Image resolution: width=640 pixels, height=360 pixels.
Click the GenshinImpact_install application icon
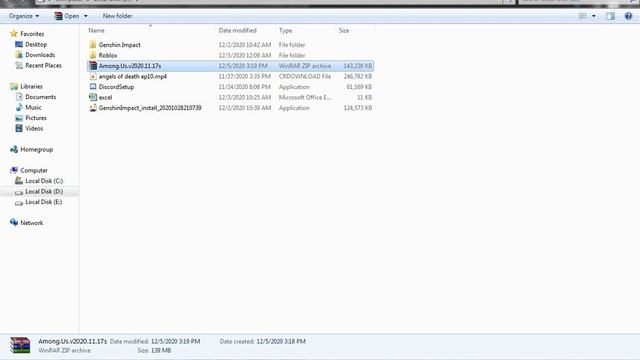coord(93,108)
